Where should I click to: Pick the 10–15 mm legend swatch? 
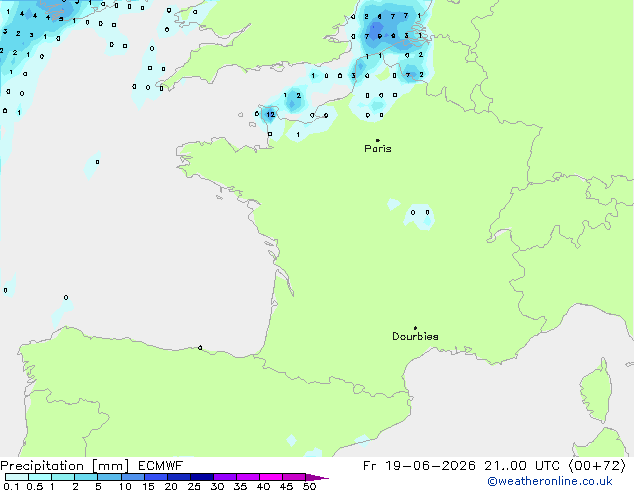pyautogui.click(x=133, y=477)
